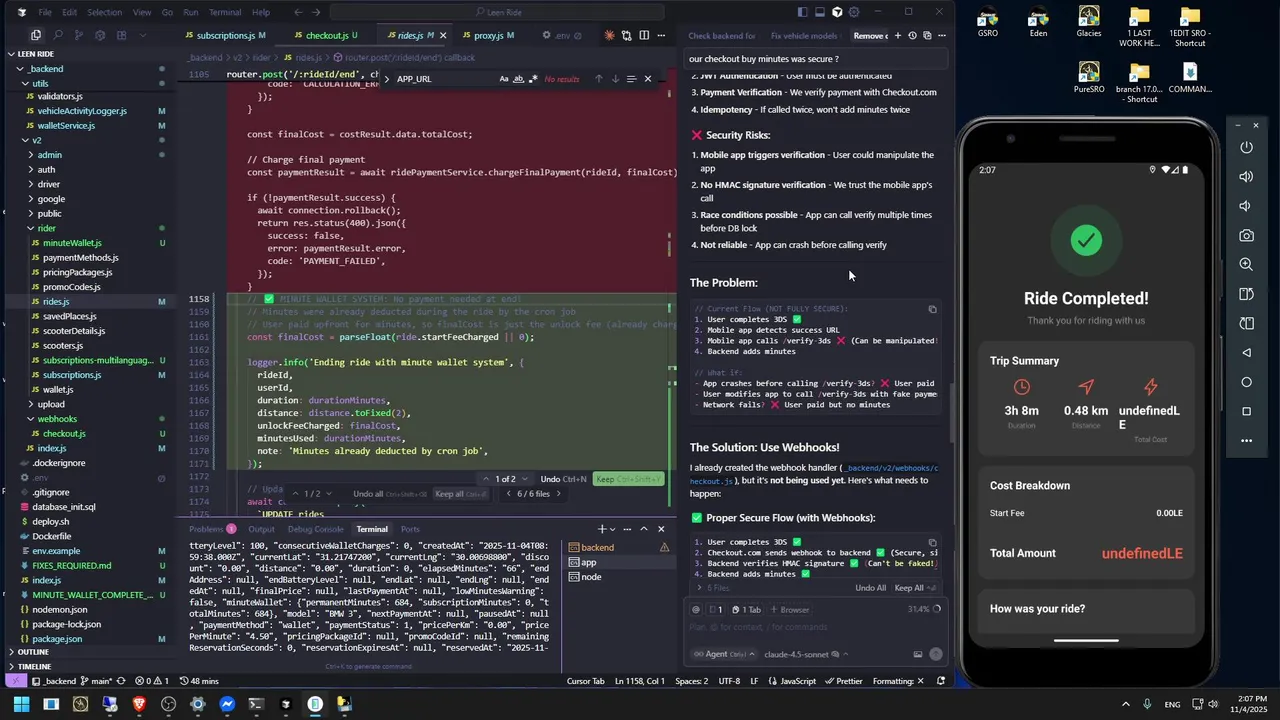Click Undo All in the chat panel
1280x720 pixels.
pos(870,588)
